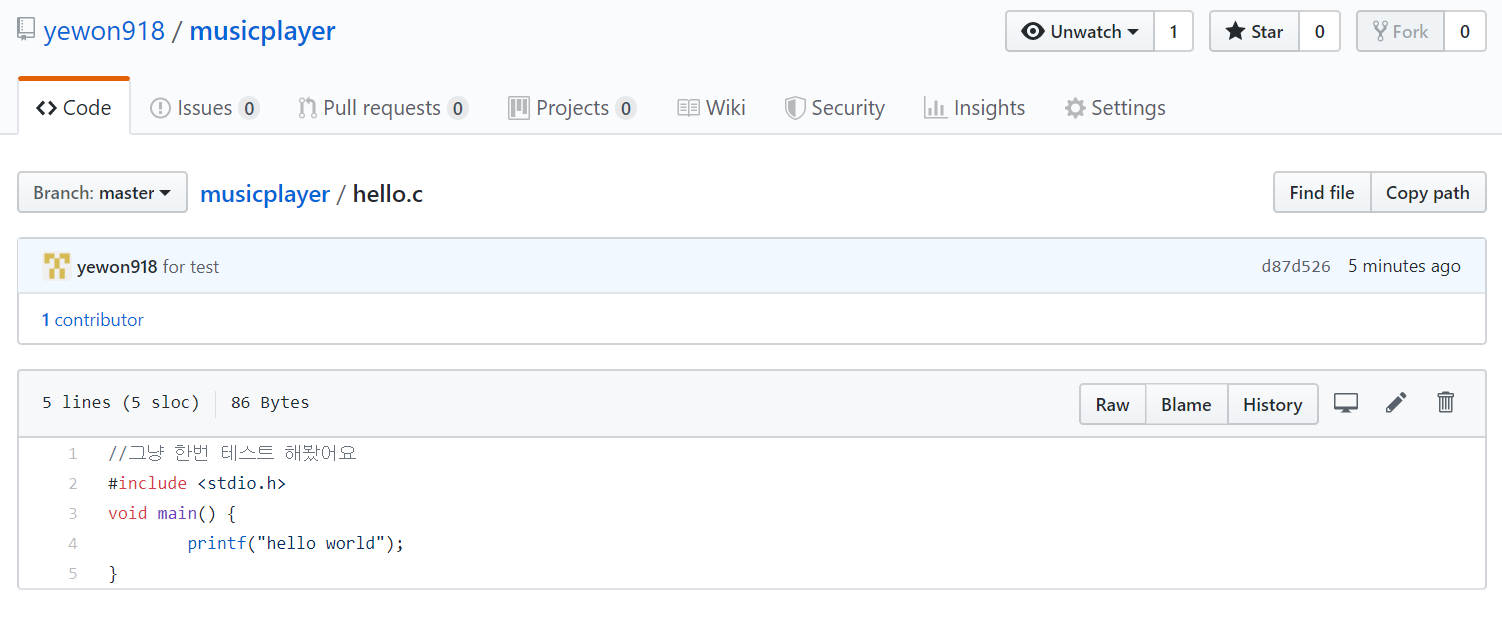Screen dimensions: 1502x620
Task: Click the '86 Bytes' file size
Action: pyautogui.click(x=270, y=402)
